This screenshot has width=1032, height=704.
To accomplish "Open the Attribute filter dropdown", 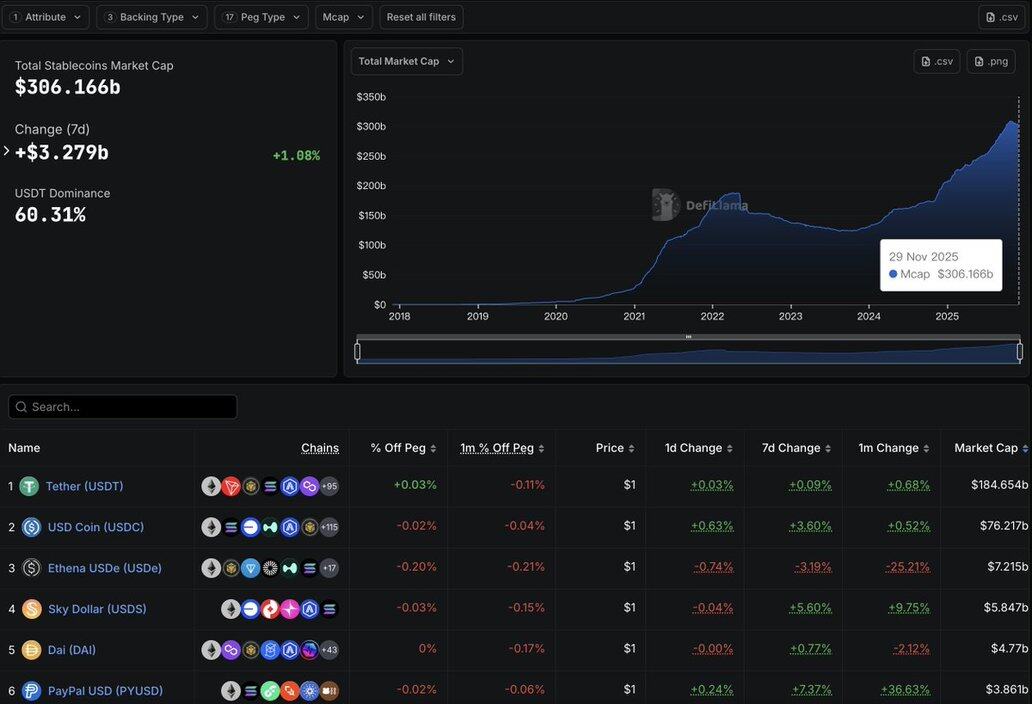I will click(46, 17).
